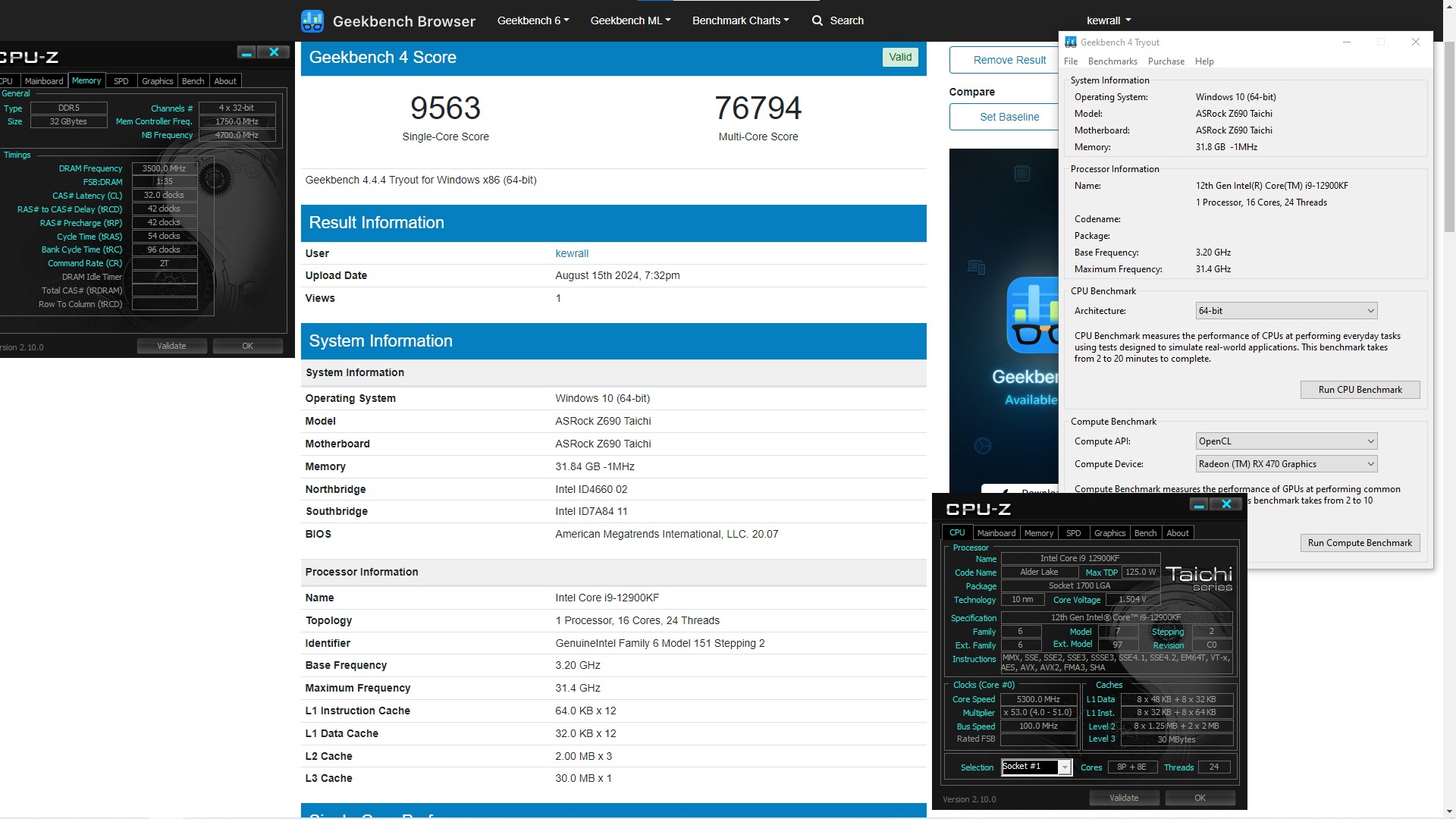Image resolution: width=1456 pixels, height=819 pixels.
Task: Expand the Benchmark Charts menu
Action: pos(740,20)
